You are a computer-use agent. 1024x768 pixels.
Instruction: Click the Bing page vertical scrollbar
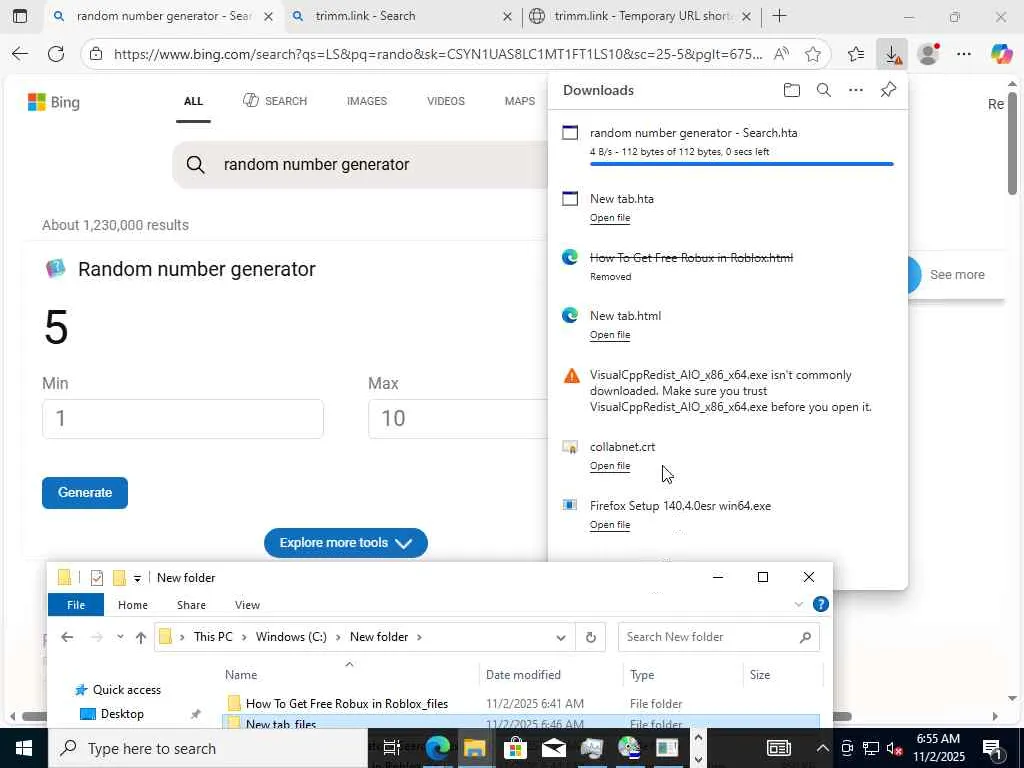1012,143
